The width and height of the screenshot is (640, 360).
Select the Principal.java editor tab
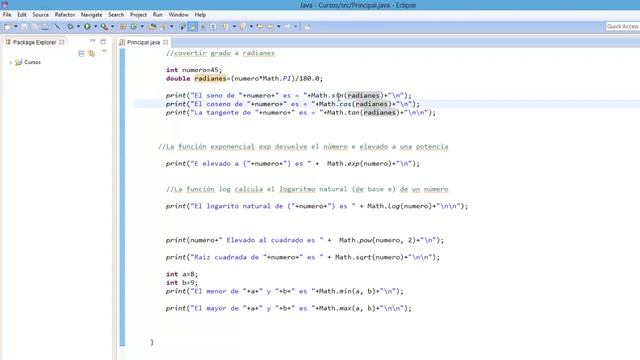coord(143,42)
